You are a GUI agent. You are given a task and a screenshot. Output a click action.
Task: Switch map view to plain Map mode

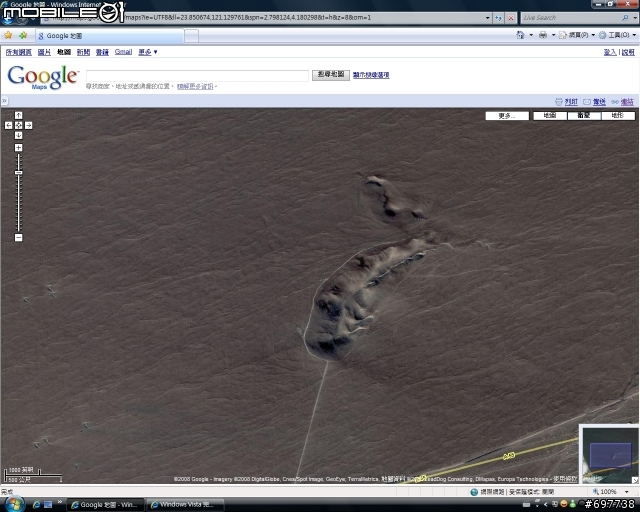pos(550,116)
